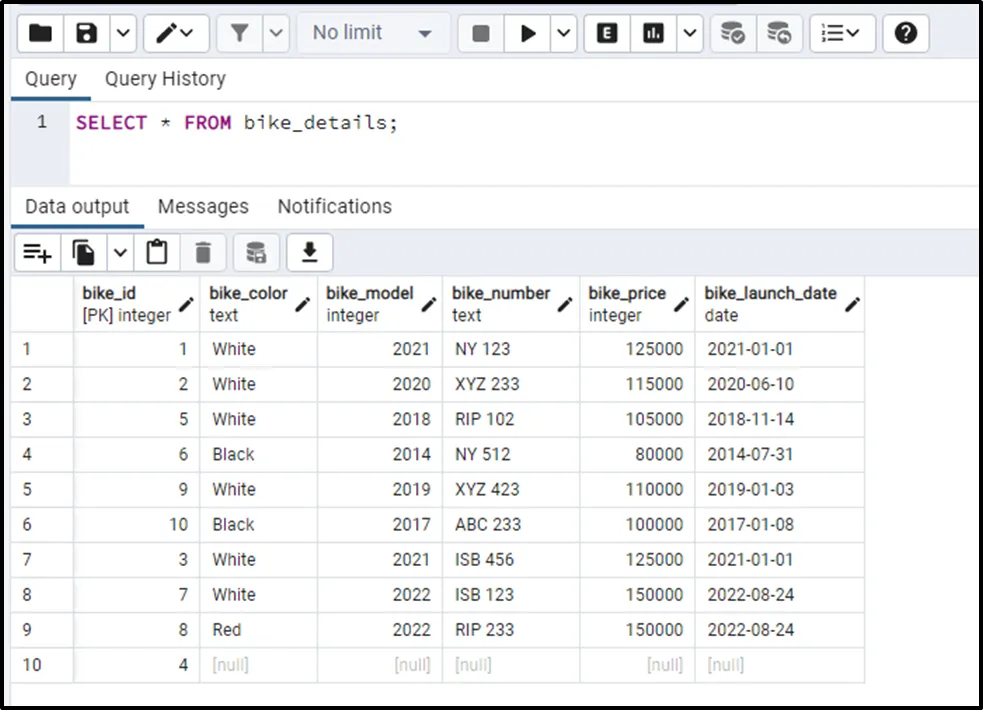Click the Download results icon

click(310, 253)
